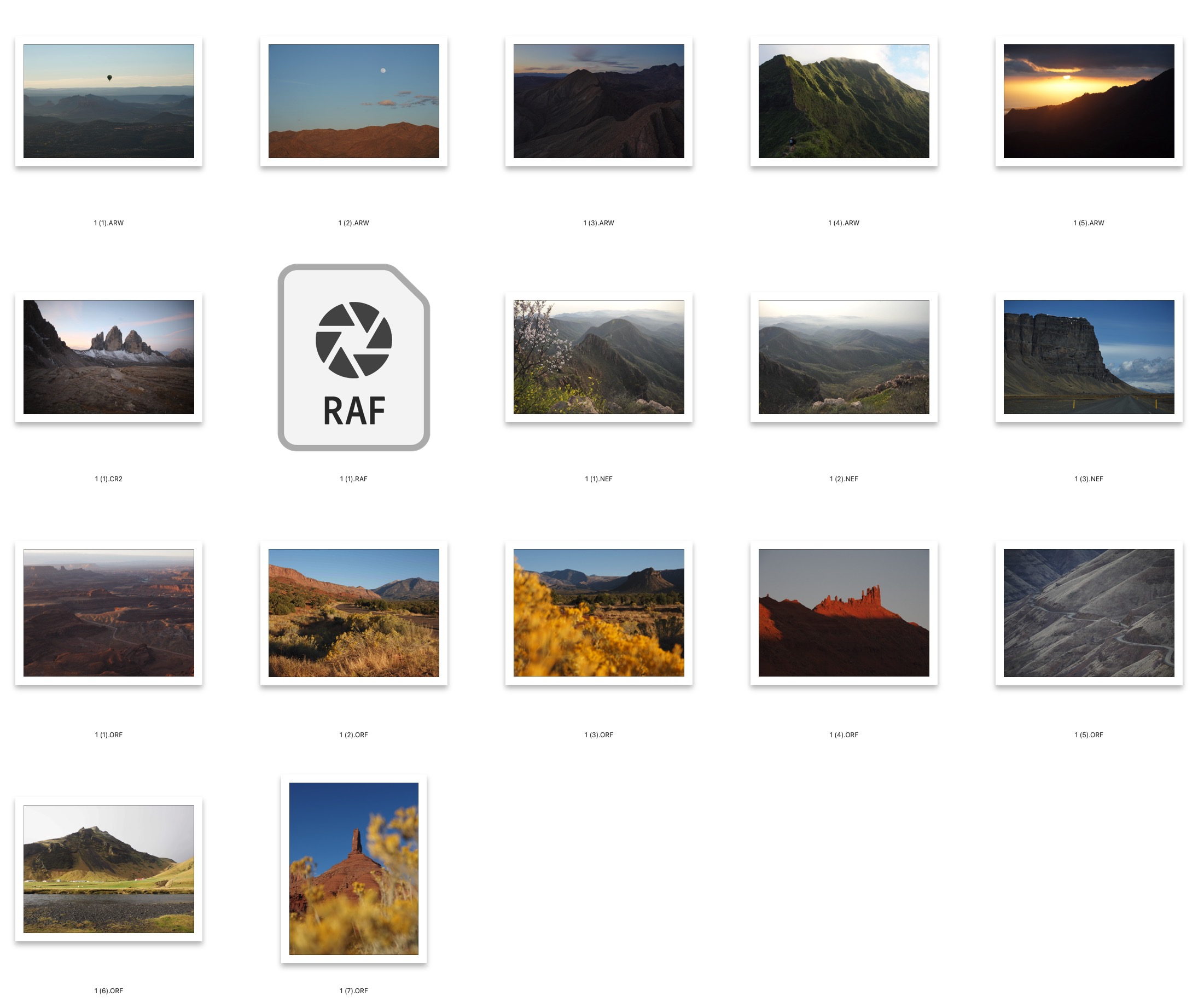The width and height of the screenshot is (1204, 1008).
Task: Select the misty valley 1 (2).NEF thumbnail
Action: (844, 357)
